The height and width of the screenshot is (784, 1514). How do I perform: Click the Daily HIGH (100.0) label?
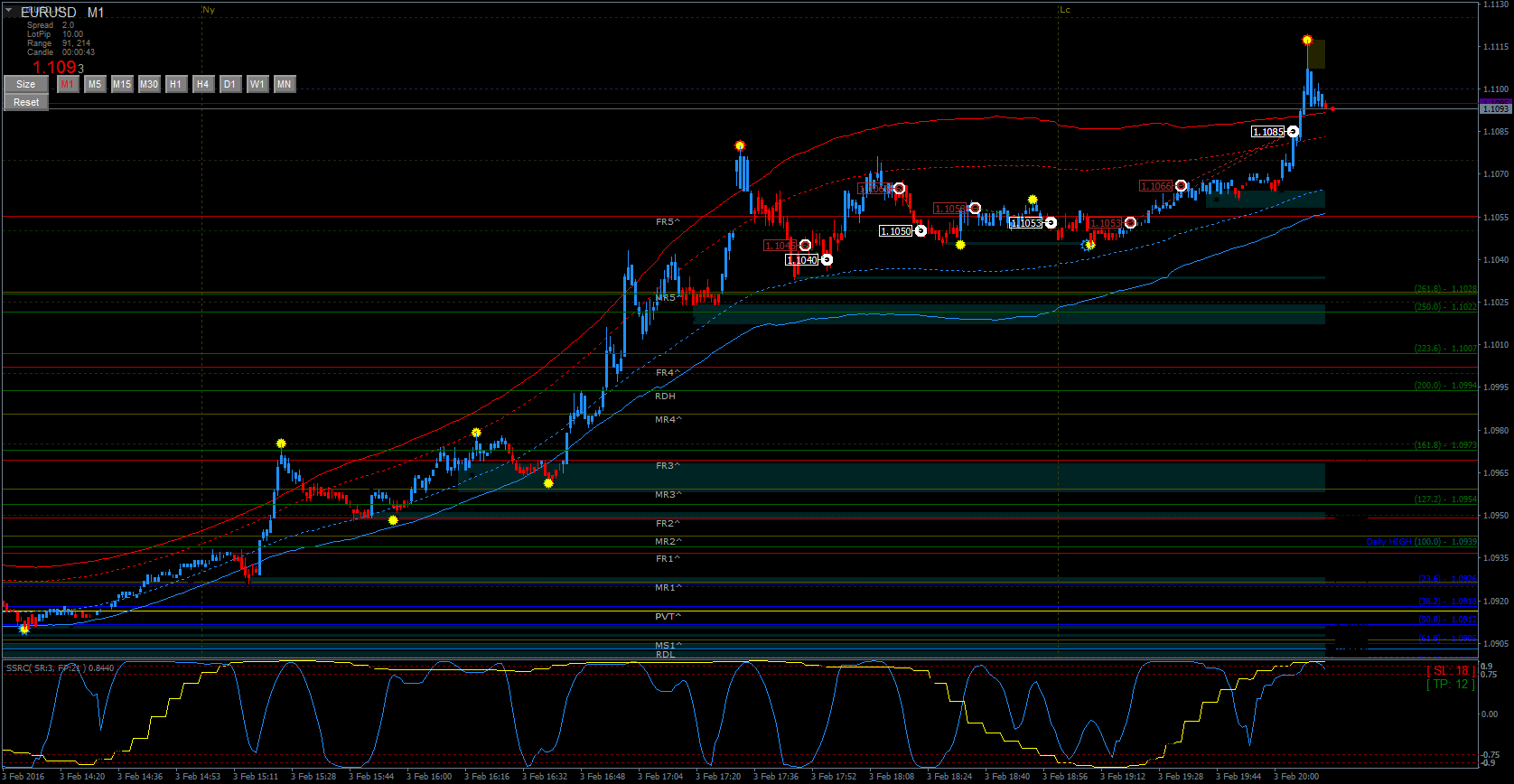pyautogui.click(x=1422, y=542)
